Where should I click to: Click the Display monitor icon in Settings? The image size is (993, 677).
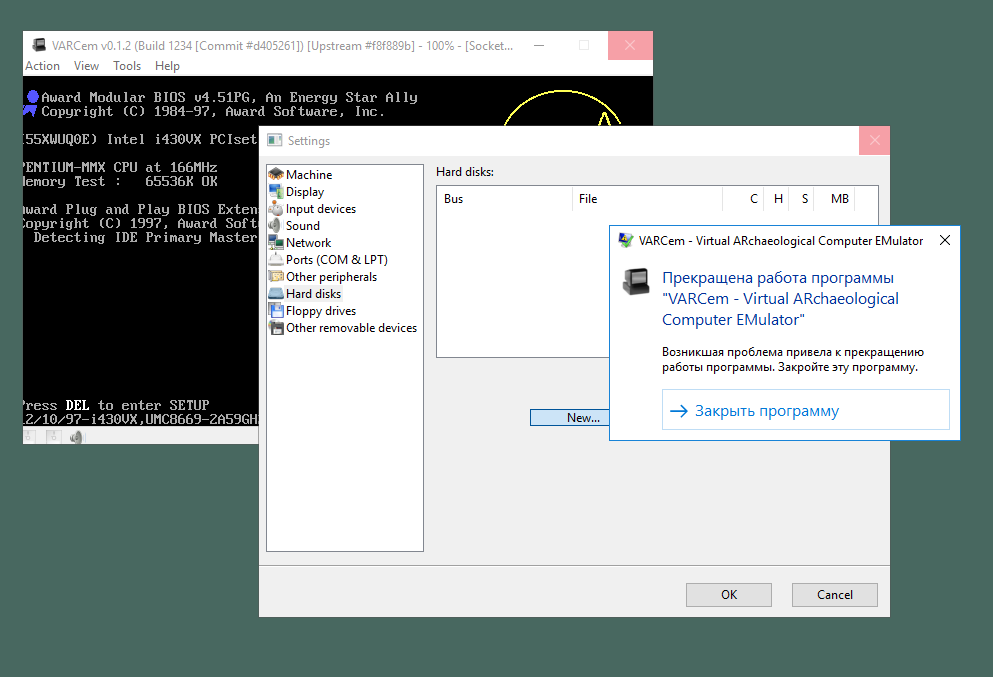coord(276,191)
